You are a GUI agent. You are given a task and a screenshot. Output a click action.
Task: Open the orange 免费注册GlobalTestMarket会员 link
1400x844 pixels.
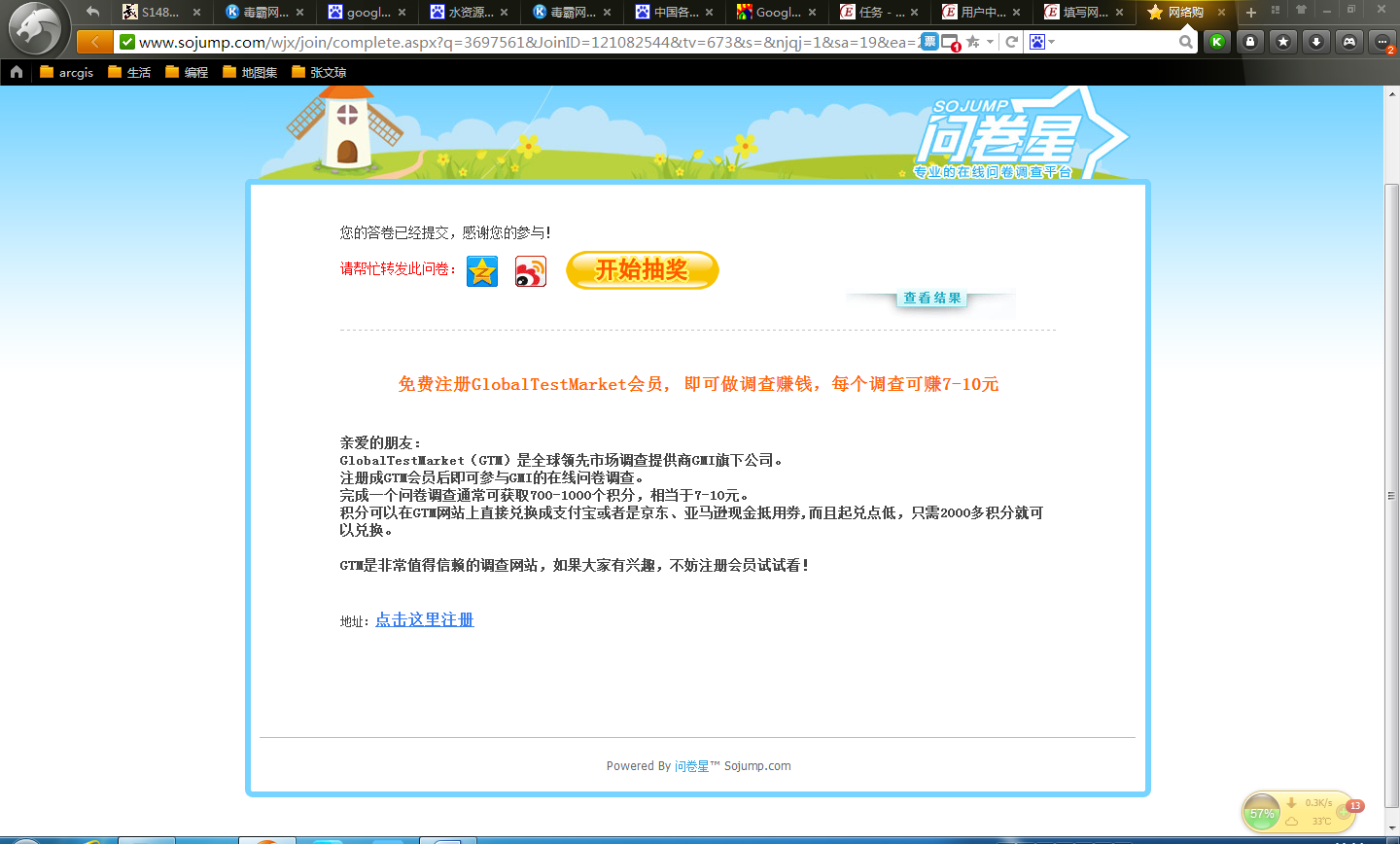click(699, 384)
